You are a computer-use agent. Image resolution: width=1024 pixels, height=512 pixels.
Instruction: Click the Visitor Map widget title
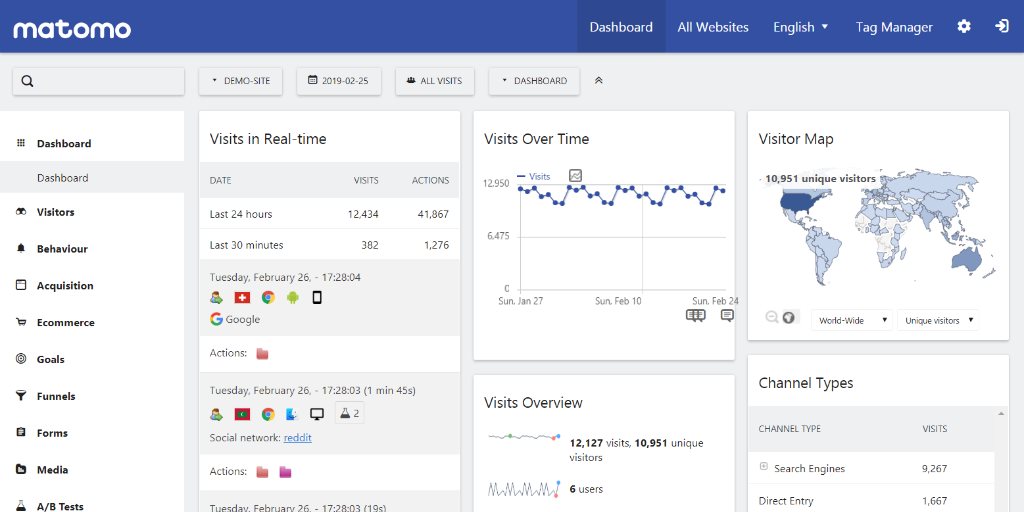click(x=796, y=139)
